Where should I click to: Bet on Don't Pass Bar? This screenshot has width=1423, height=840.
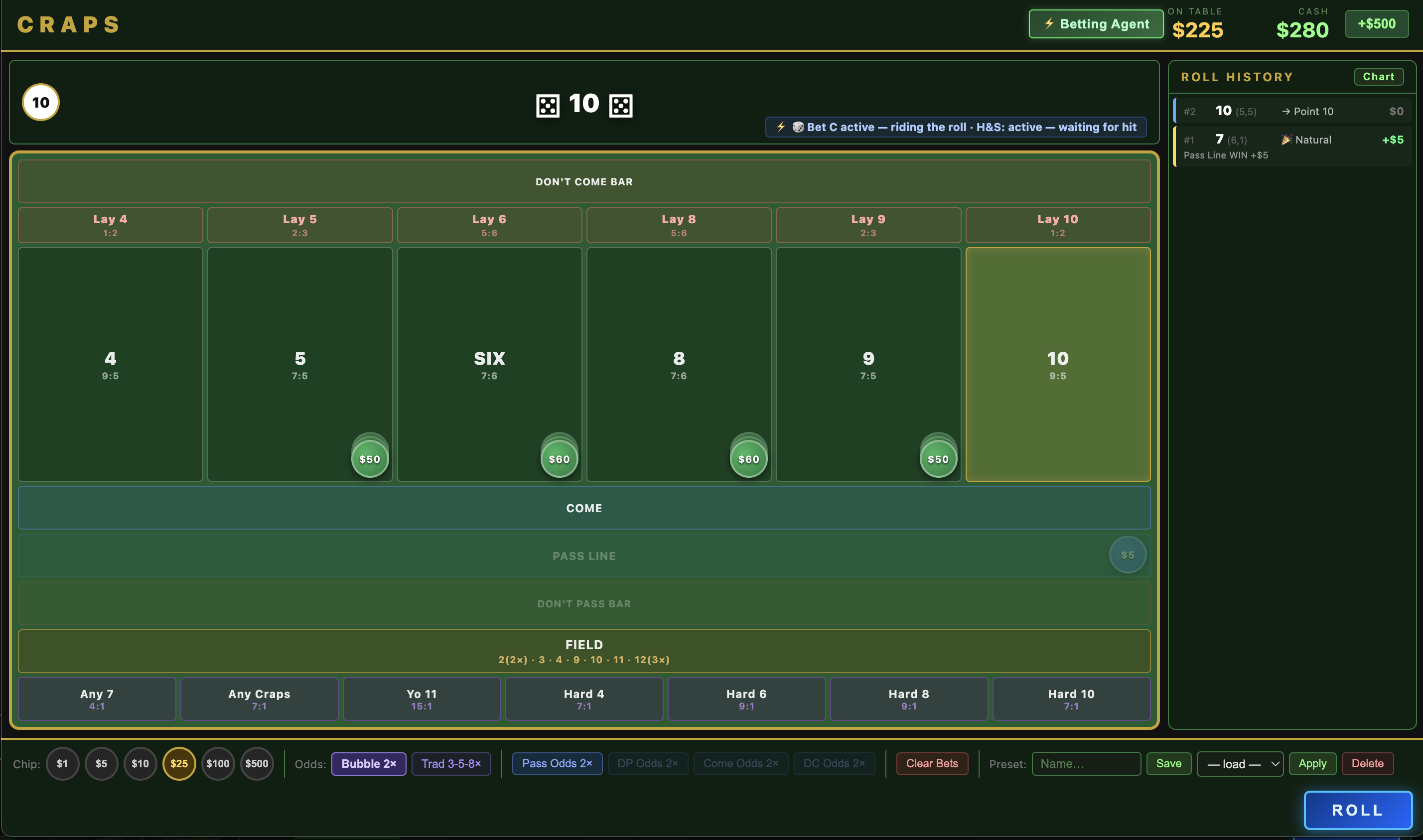[x=584, y=603]
